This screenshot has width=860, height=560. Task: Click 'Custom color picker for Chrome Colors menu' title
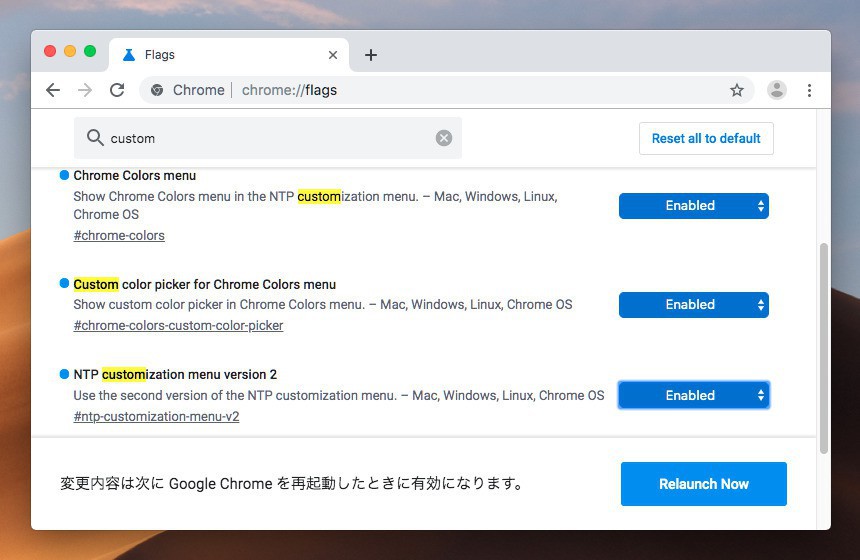pyautogui.click(x=205, y=284)
